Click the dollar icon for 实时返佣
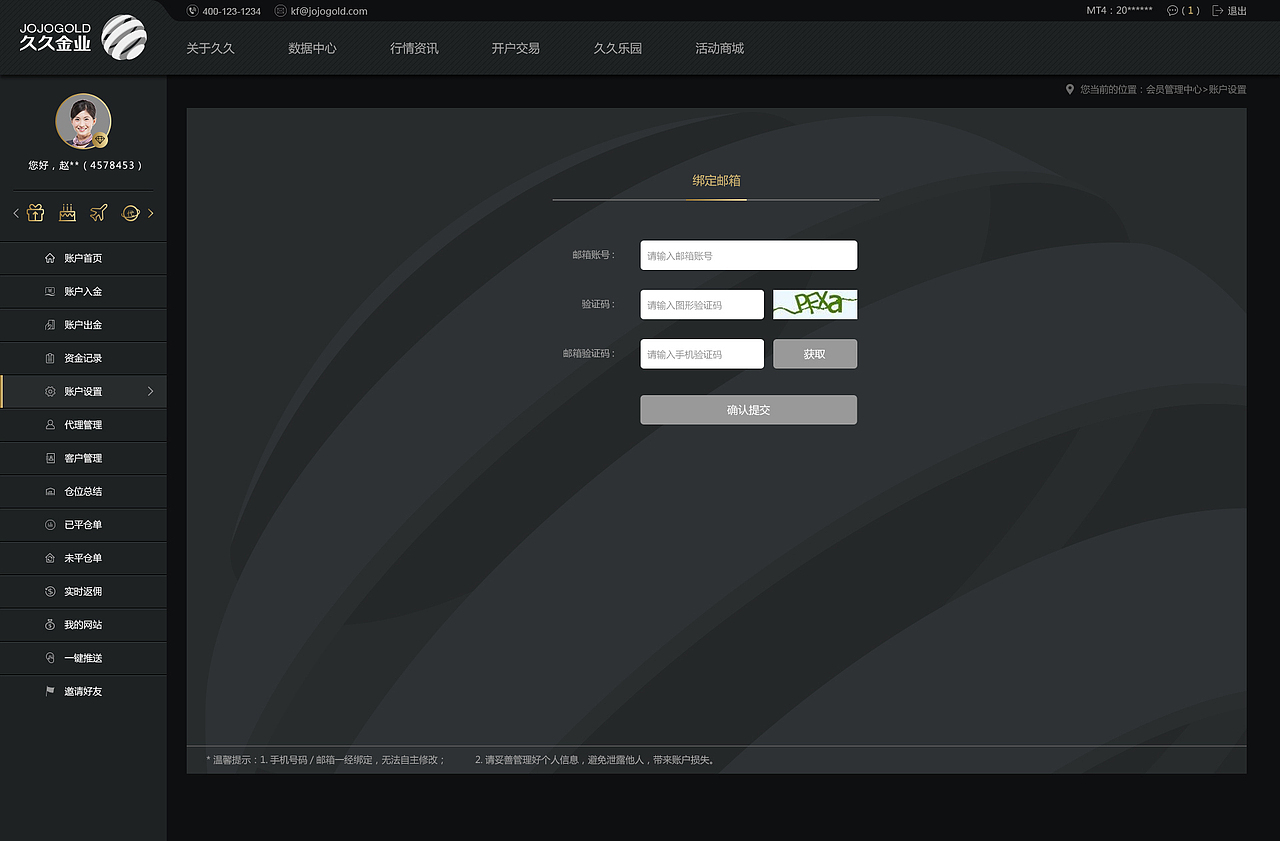1280x841 pixels. click(x=50, y=591)
